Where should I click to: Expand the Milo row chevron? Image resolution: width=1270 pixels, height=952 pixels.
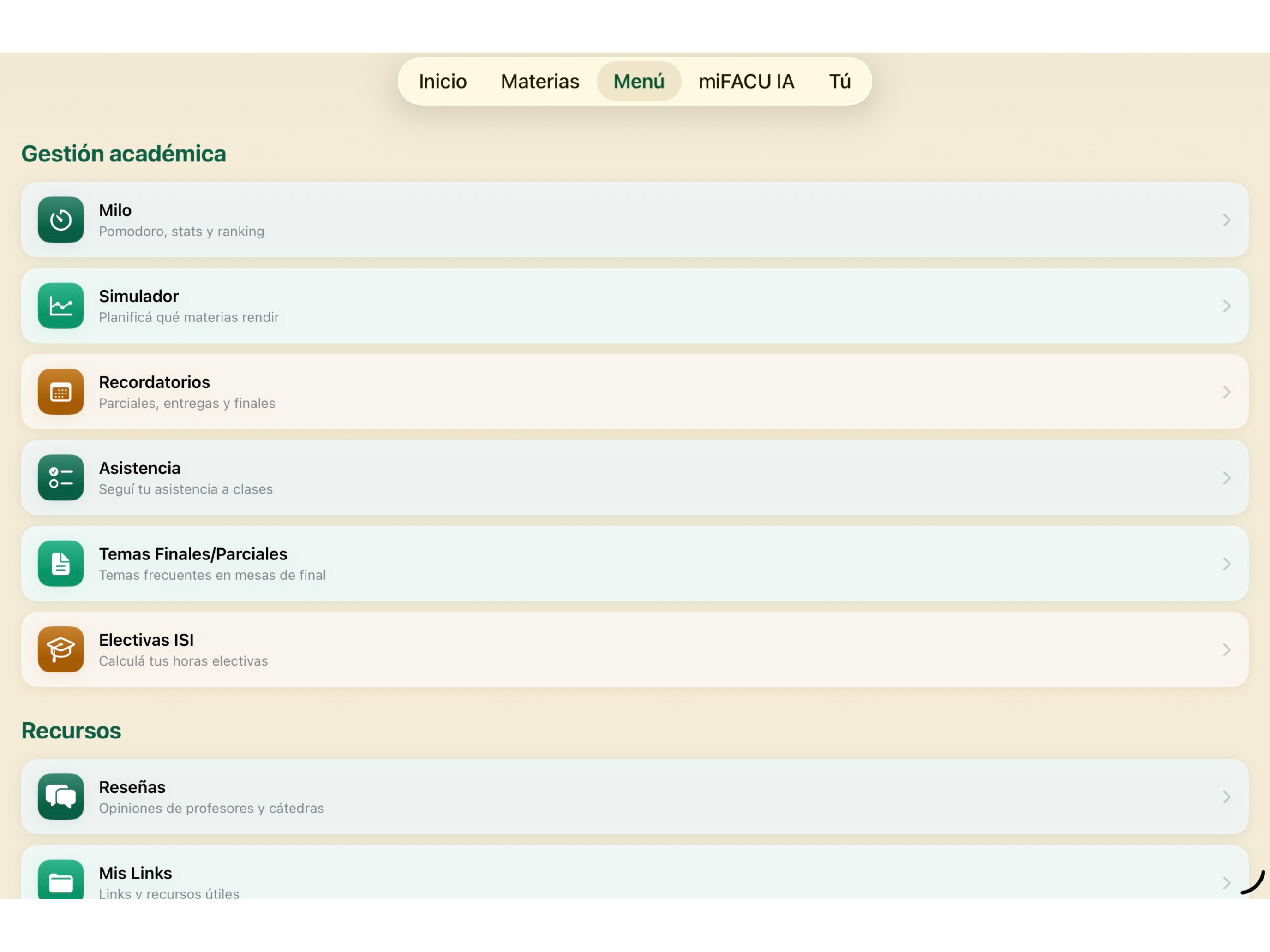pos(1226,220)
